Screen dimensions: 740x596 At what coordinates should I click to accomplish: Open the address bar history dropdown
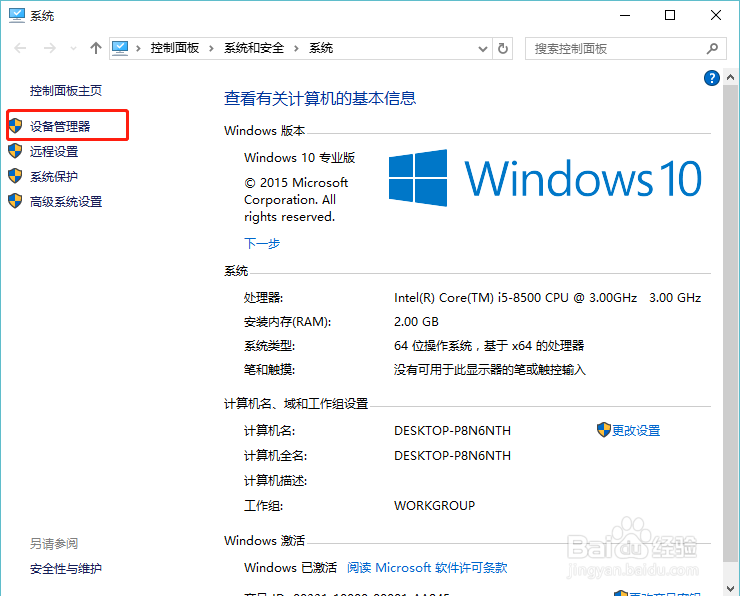[x=483, y=49]
